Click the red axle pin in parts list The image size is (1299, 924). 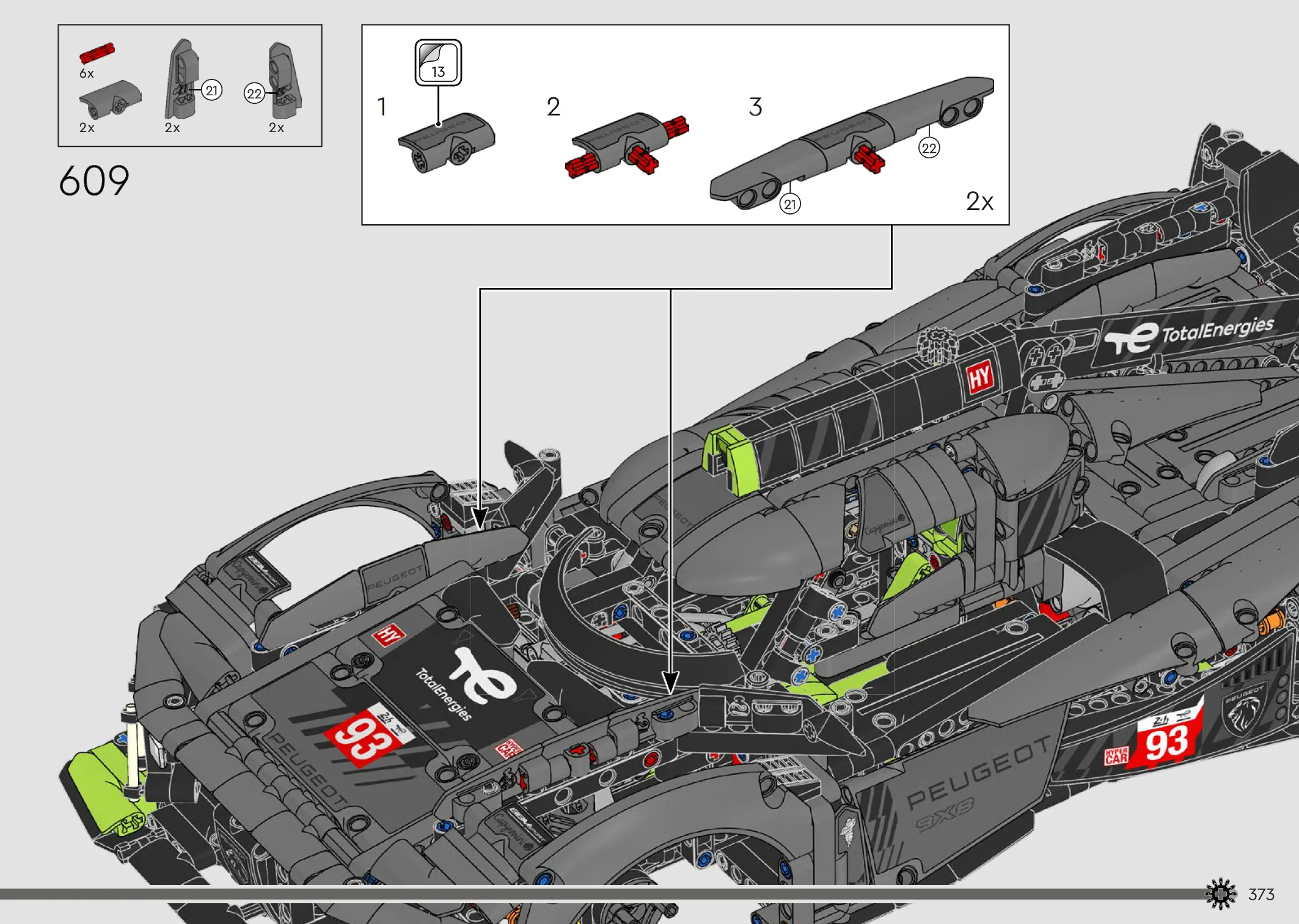pyautogui.click(x=97, y=53)
